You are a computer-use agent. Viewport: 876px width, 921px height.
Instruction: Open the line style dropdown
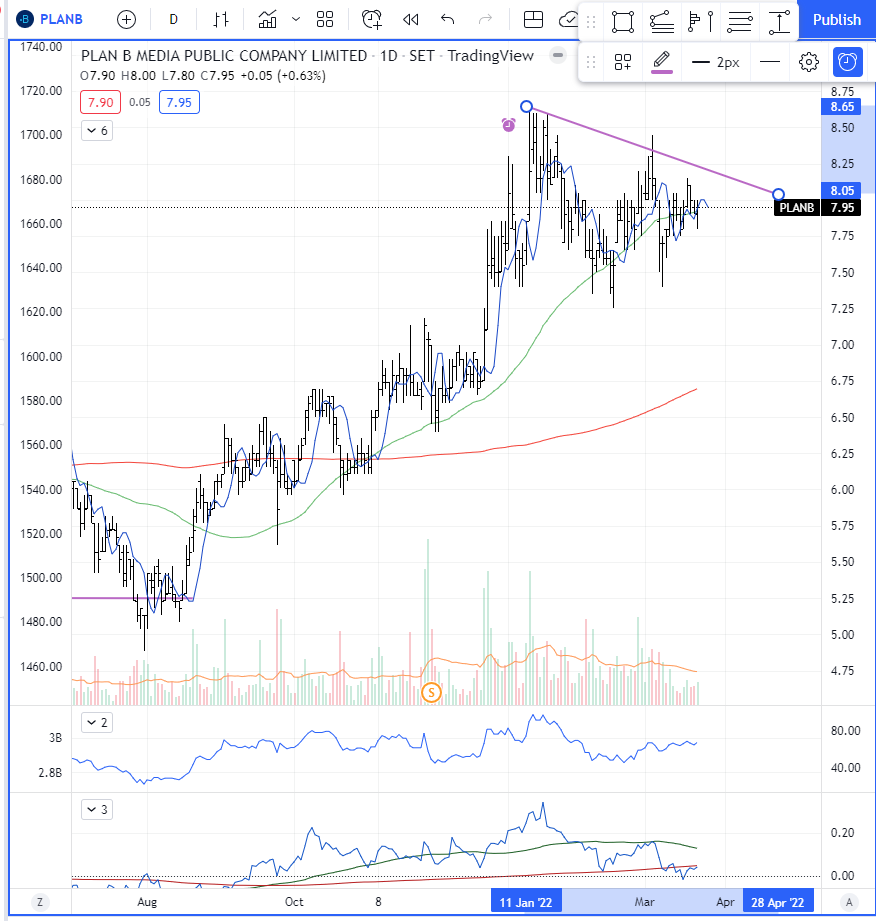click(x=770, y=62)
